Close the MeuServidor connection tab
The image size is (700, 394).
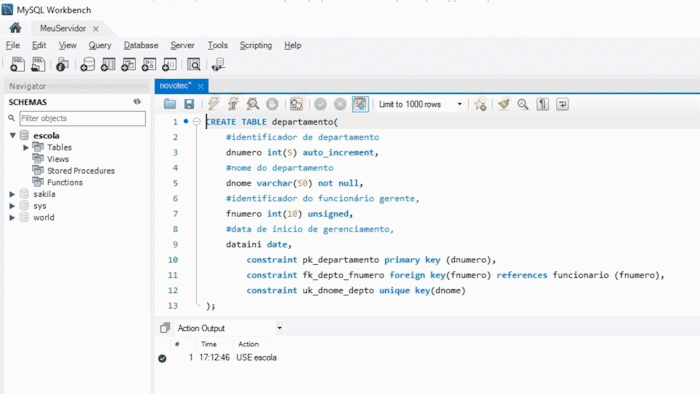click(x=96, y=29)
